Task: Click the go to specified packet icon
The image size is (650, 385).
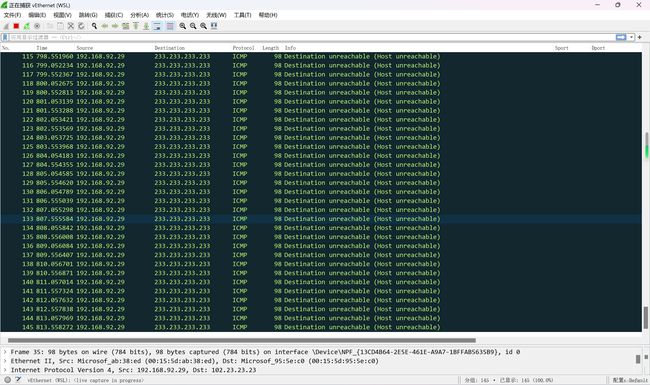Action: click(x=125, y=26)
